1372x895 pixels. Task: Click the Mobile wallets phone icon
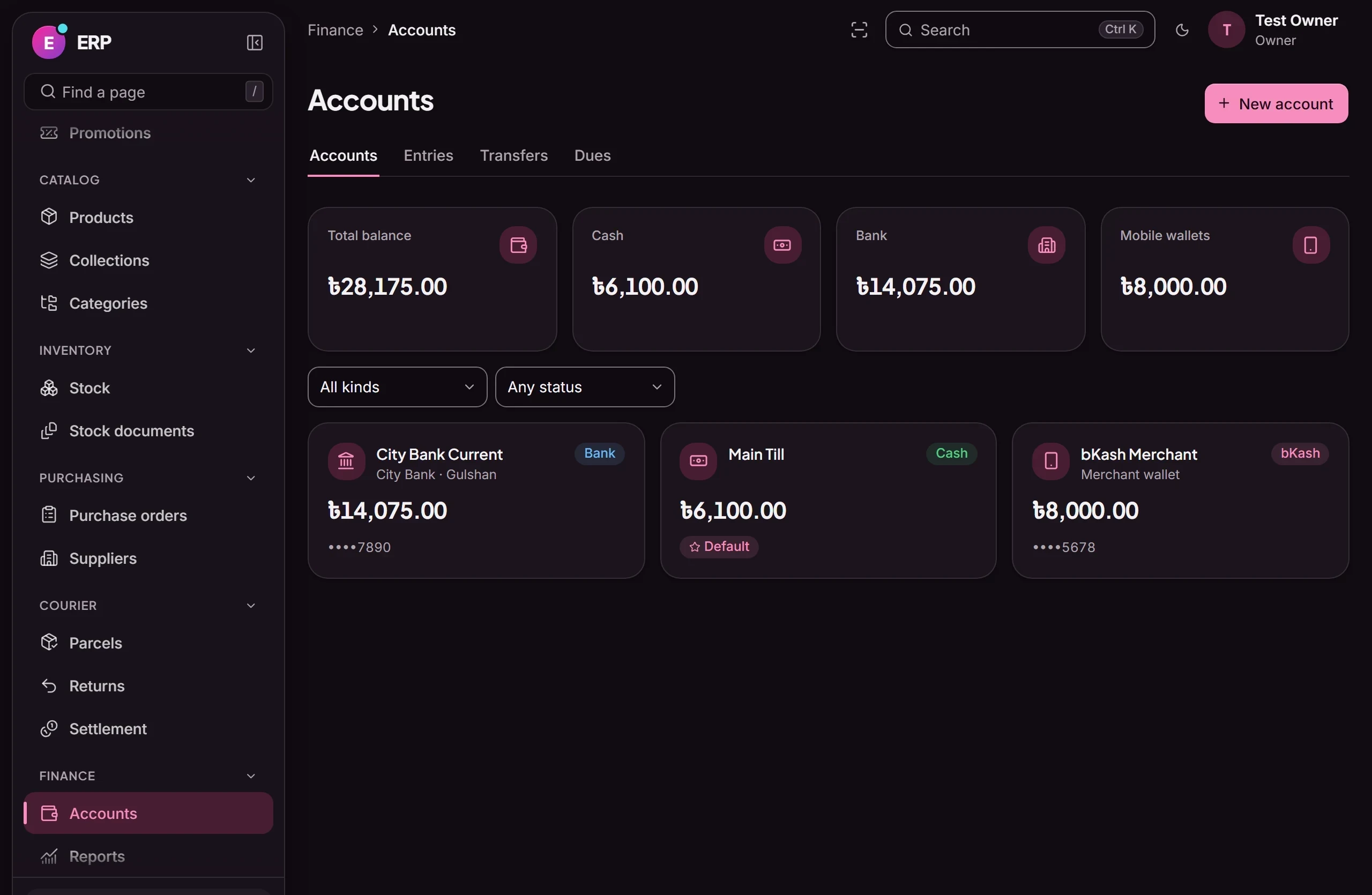(1311, 245)
